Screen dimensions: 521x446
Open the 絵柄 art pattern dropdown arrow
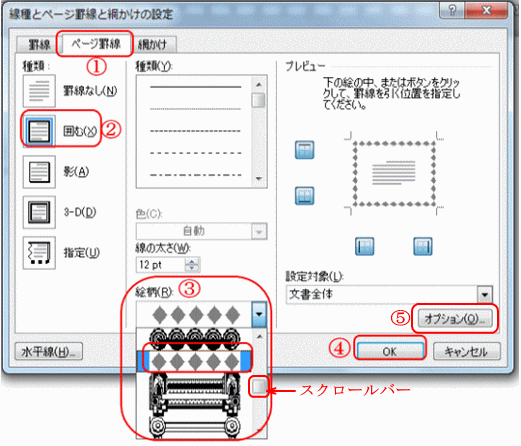coord(259,314)
